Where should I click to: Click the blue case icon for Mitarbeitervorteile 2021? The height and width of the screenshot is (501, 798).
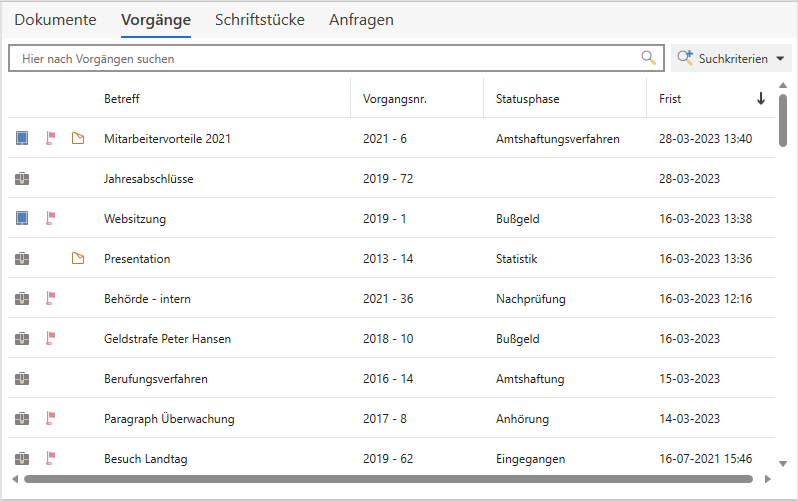pos(22,138)
